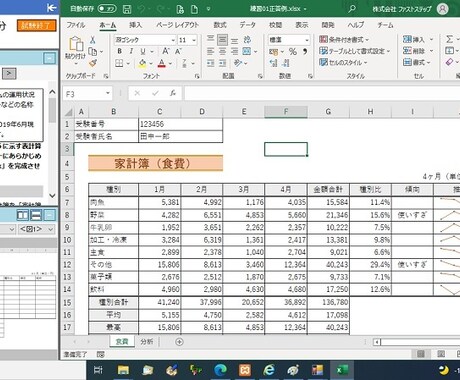Click the Cut scissors icon
The height and width of the screenshot is (380, 460).
coord(93,40)
